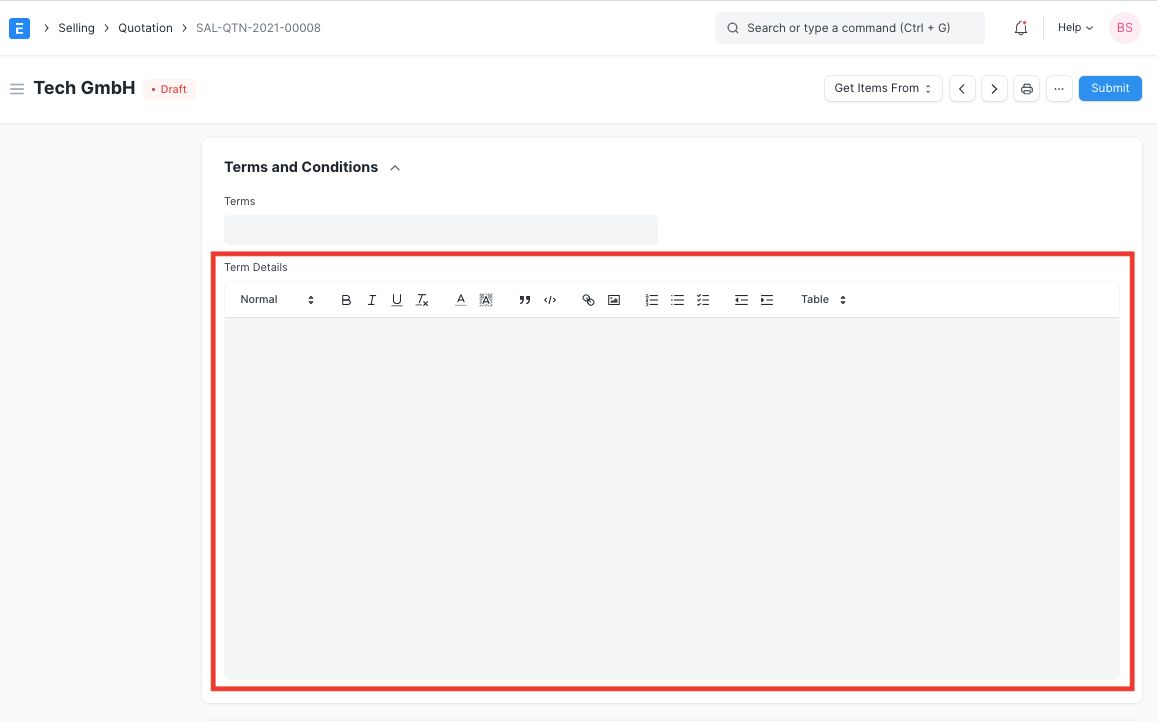Click the Terms selection field
This screenshot has height=722, width=1157.
point(440,229)
